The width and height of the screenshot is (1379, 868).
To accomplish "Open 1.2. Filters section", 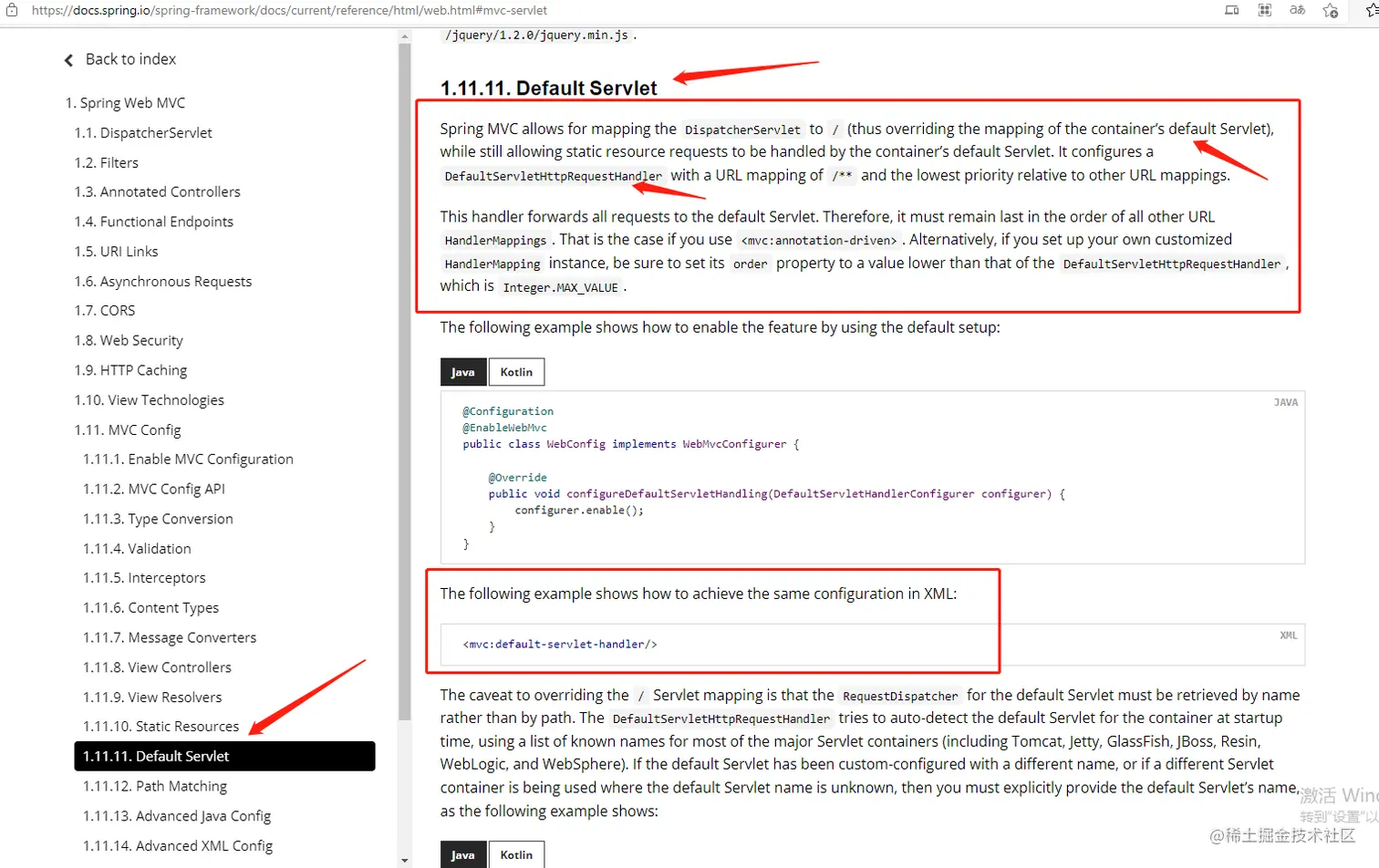I will coord(107,163).
